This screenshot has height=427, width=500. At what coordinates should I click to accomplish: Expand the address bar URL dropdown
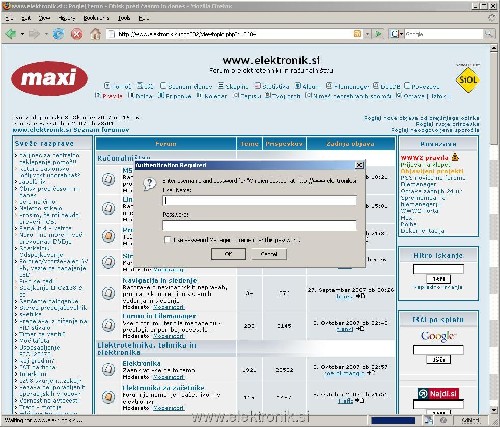pyautogui.click(x=367, y=34)
